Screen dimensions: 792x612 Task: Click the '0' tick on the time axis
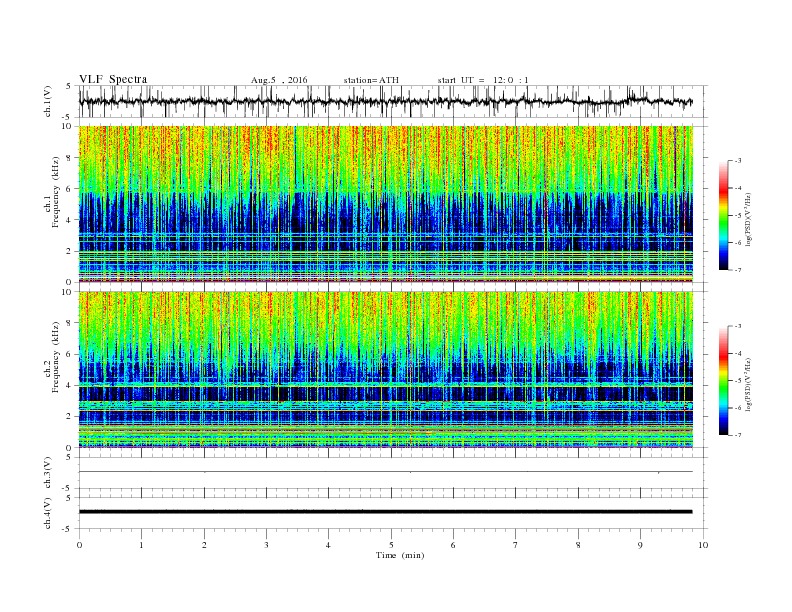(79, 545)
